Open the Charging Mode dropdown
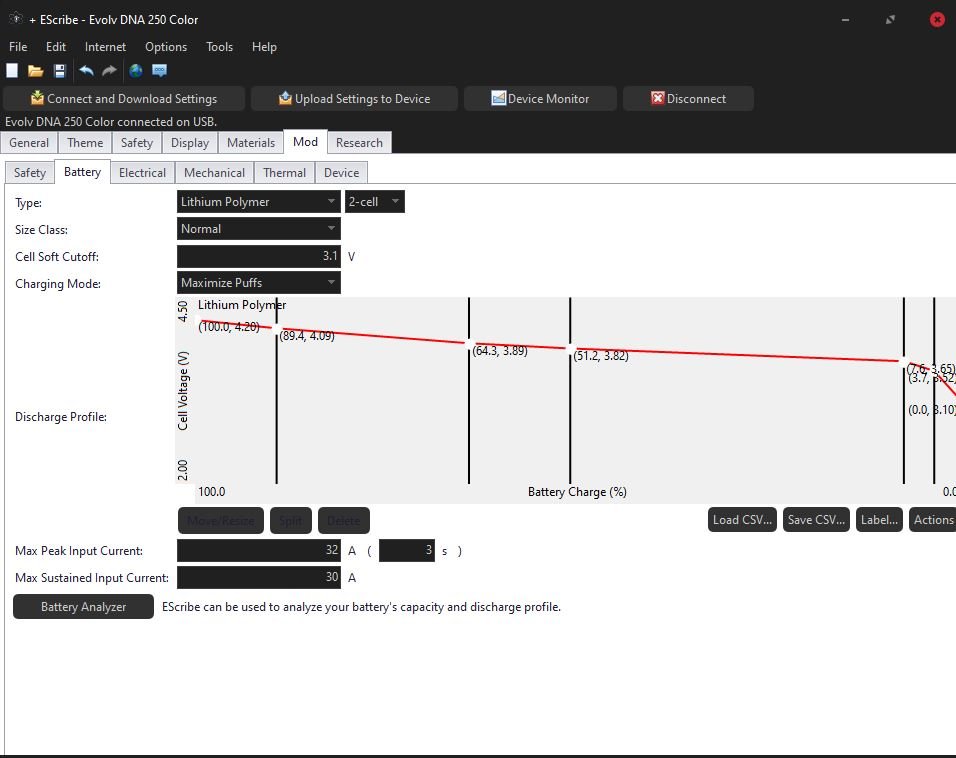This screenshot has width=956, height=758. [x=258, y=283]
